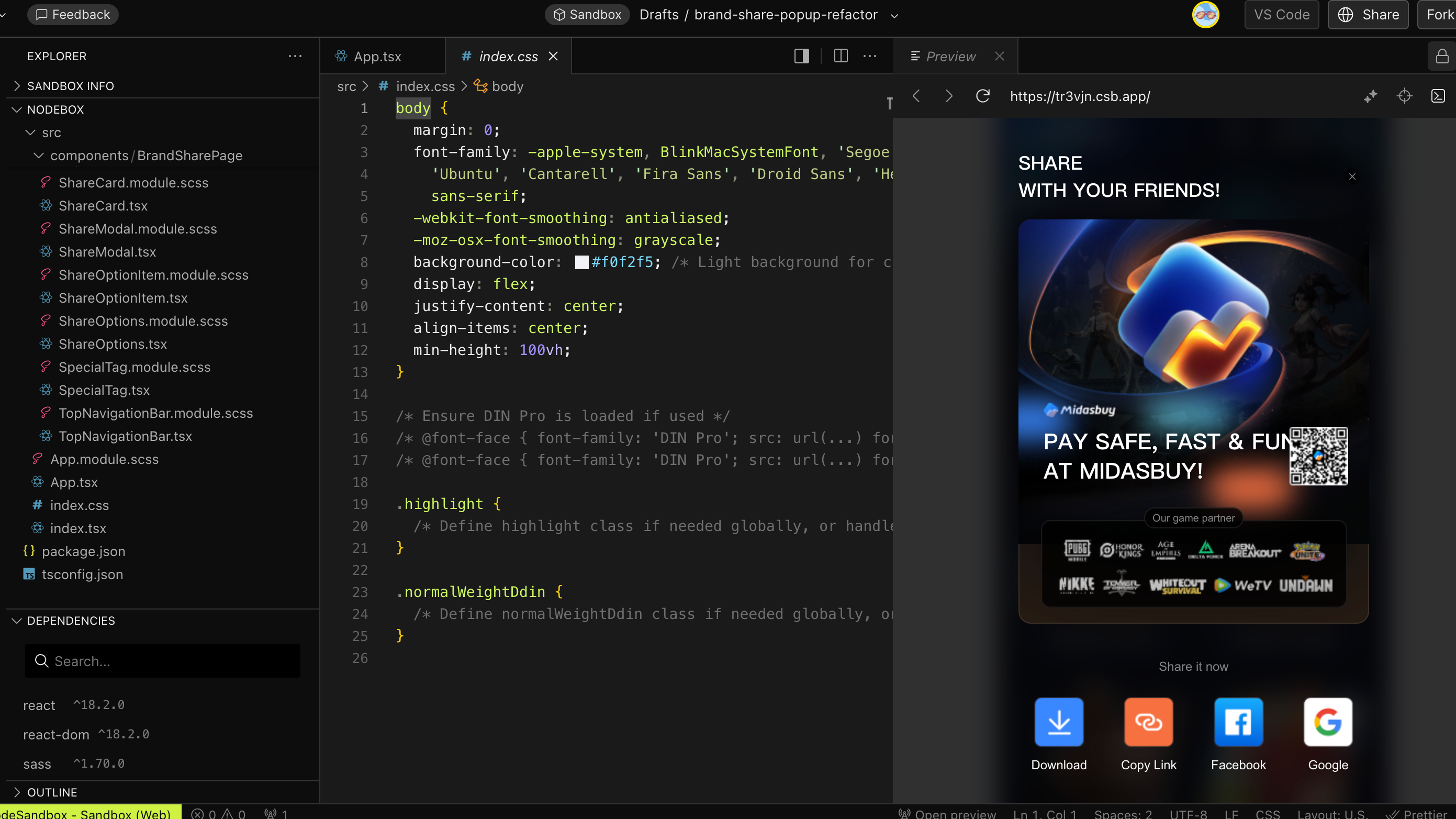Select App.tsx in the file tree
Viewport: 1456px width, 819px height.
click(x=73, y=482)
